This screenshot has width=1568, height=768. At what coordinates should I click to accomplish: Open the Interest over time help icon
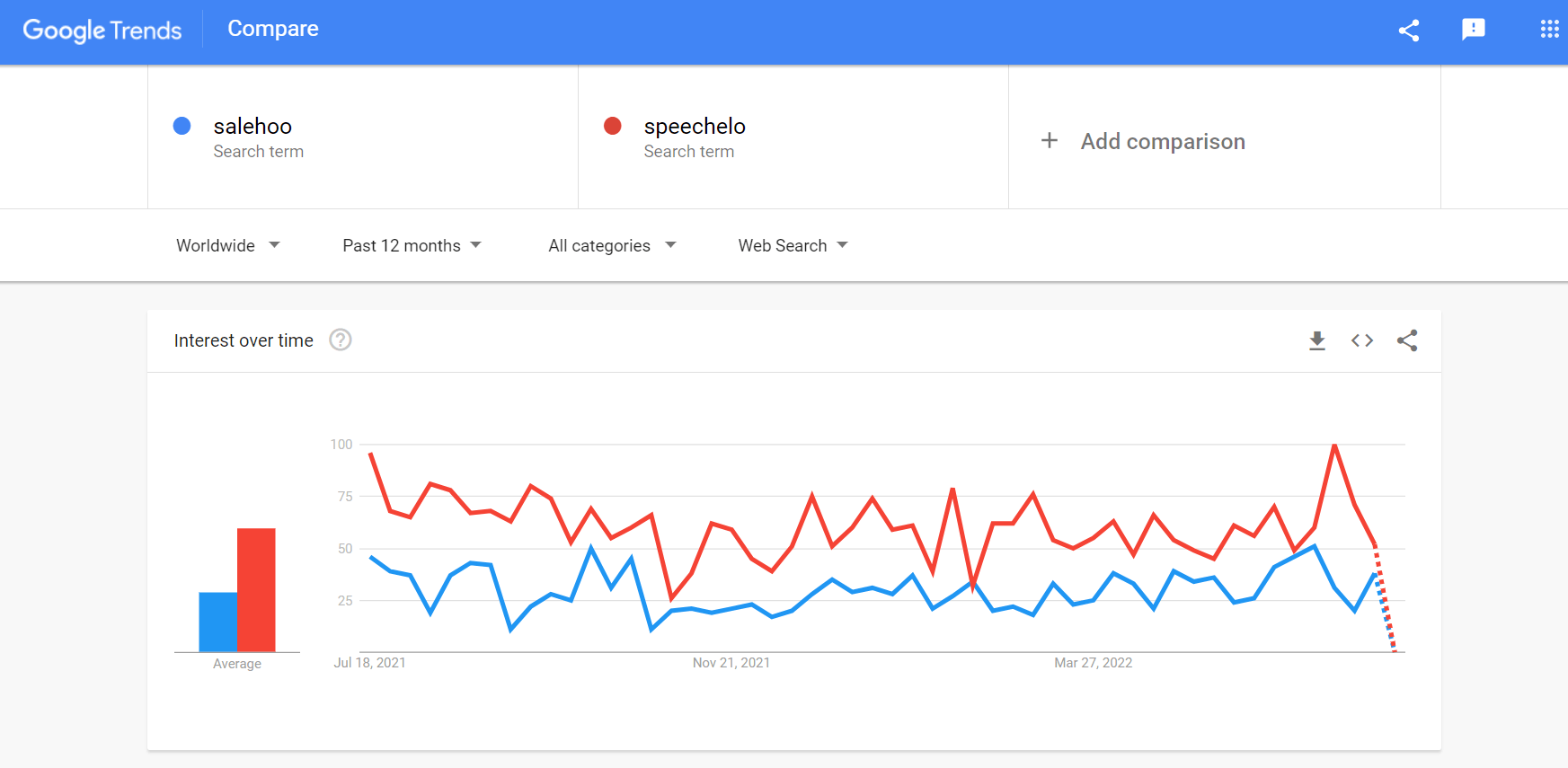pos(341,340)
